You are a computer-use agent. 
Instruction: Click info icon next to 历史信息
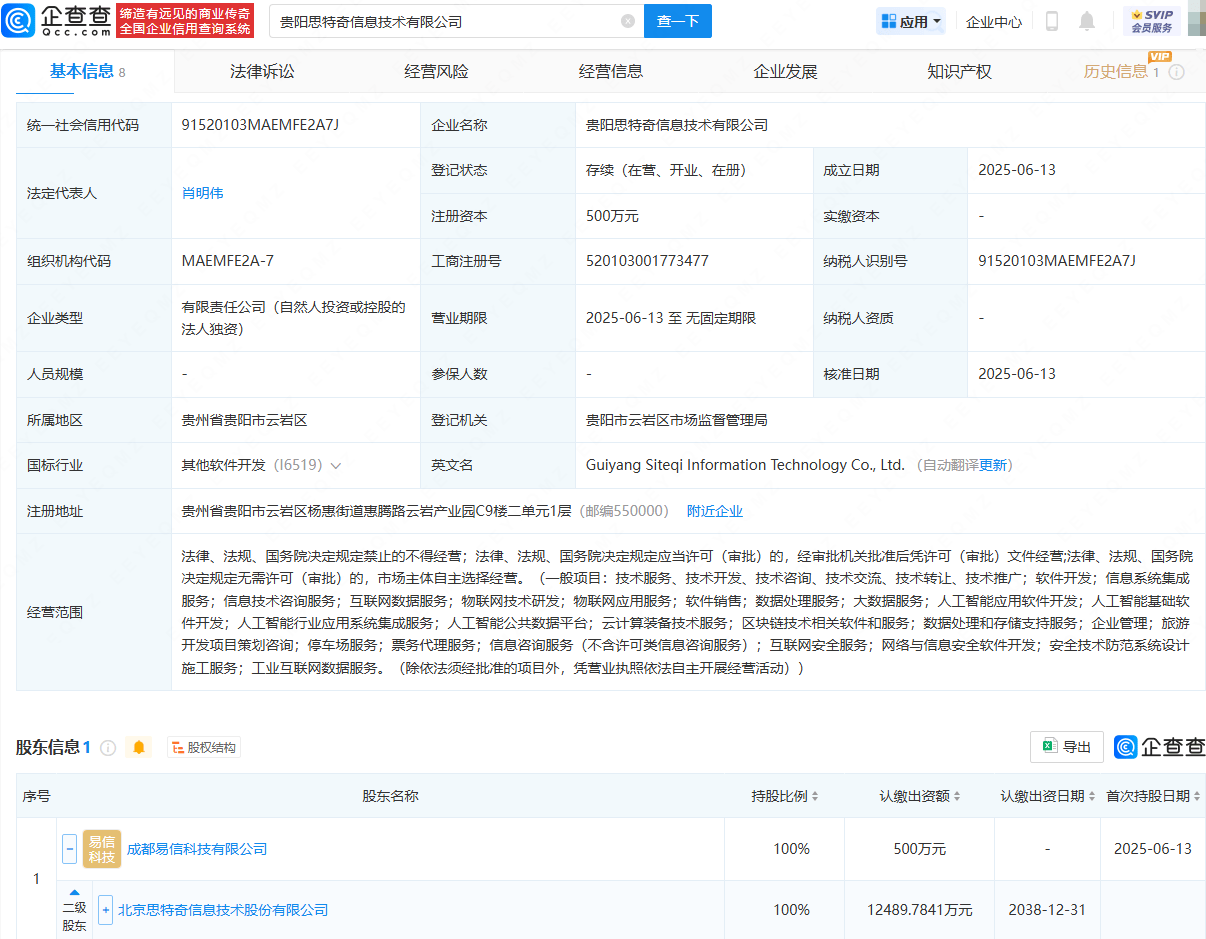tap(1177, 72)
